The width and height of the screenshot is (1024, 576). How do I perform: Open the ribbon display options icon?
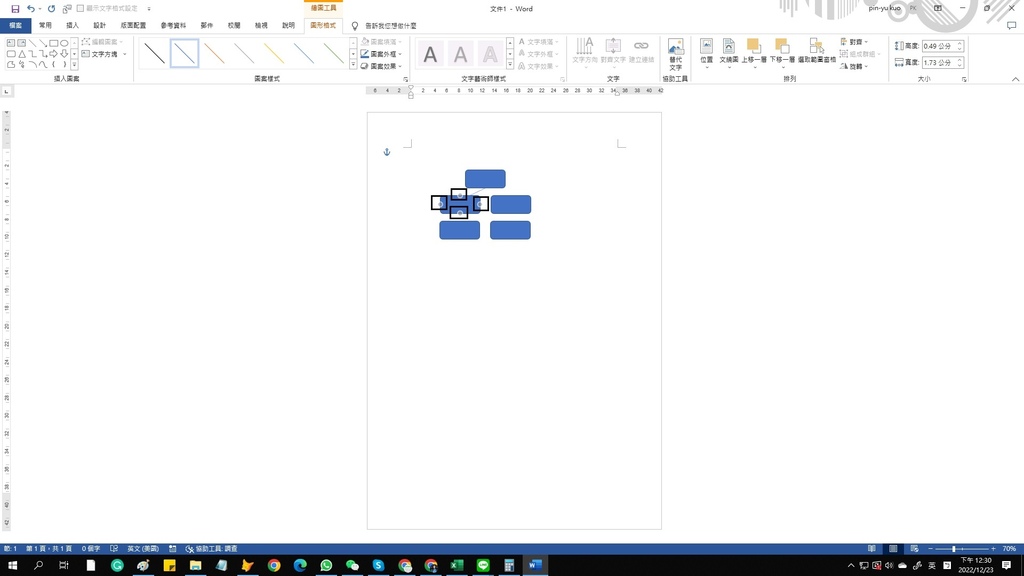(x=938, y=8)
